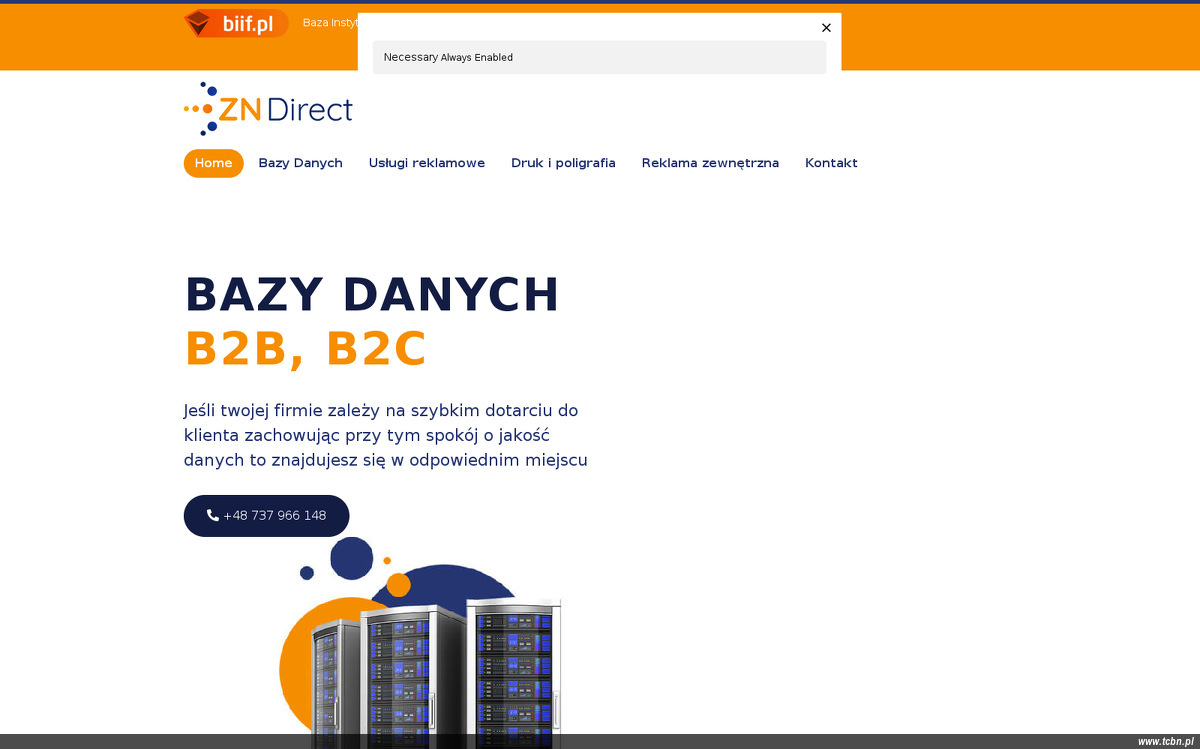Click the biif.pl logo in the orange header
This screenshot has height=749, width=1200.
click(236, 24)
